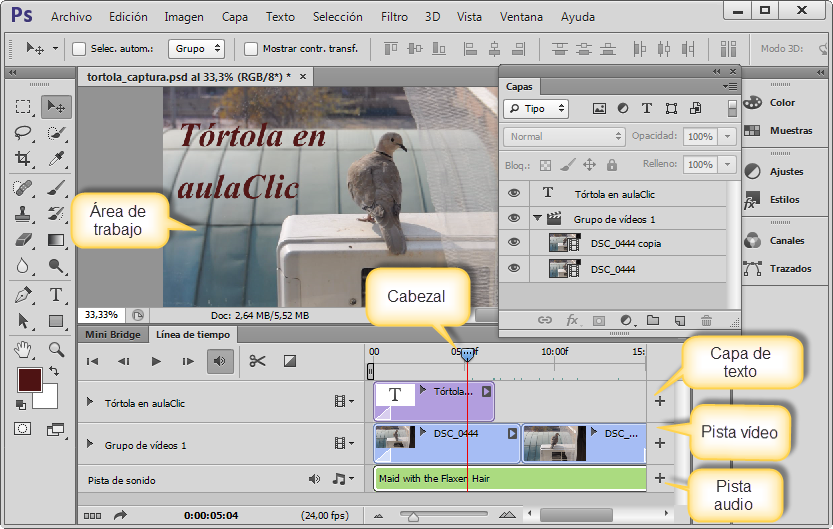
Task: Hide the DSC_0444 copia layer
Action: coord(514,242)
